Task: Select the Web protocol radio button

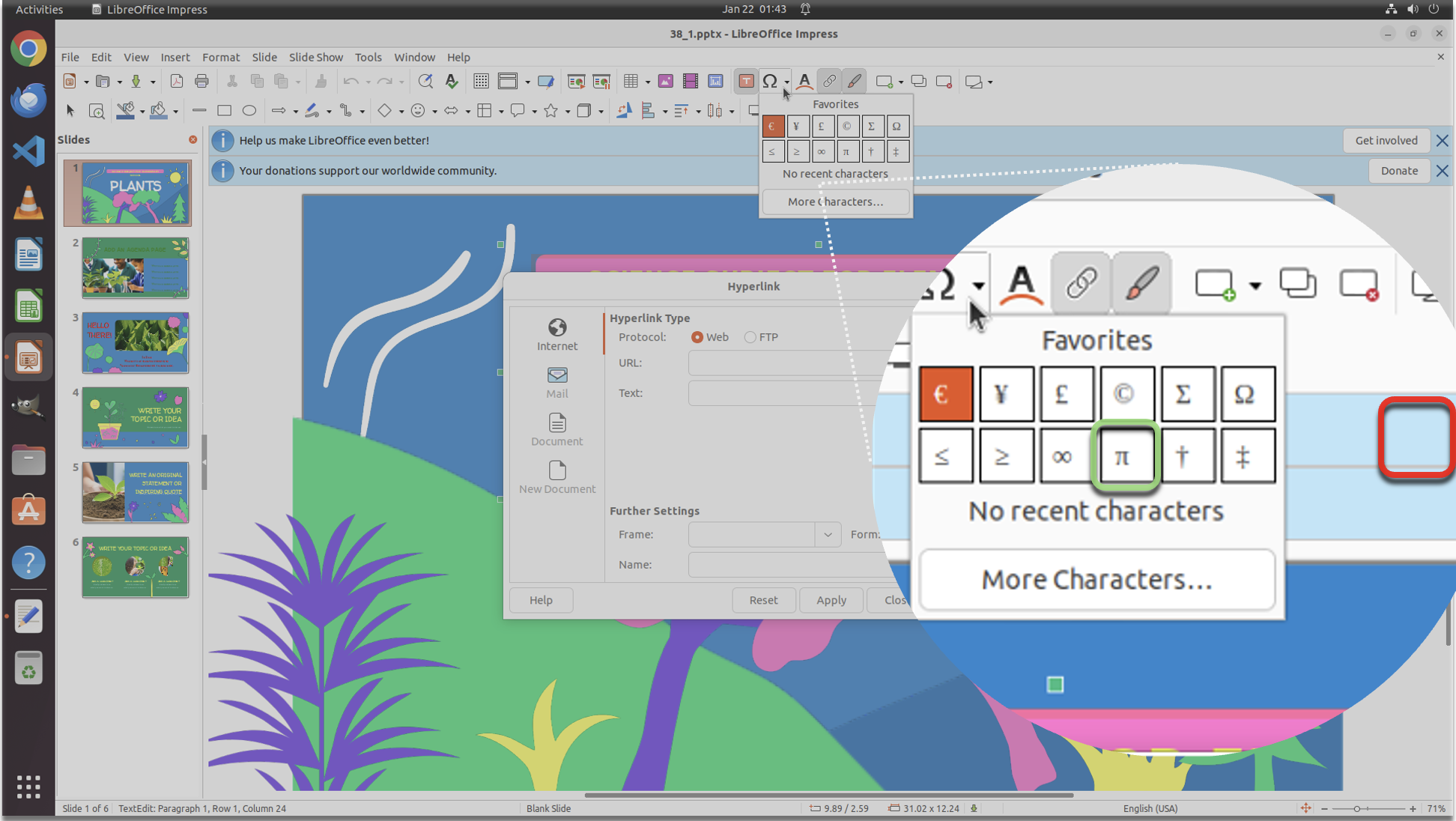Action: tap(697, 337)
